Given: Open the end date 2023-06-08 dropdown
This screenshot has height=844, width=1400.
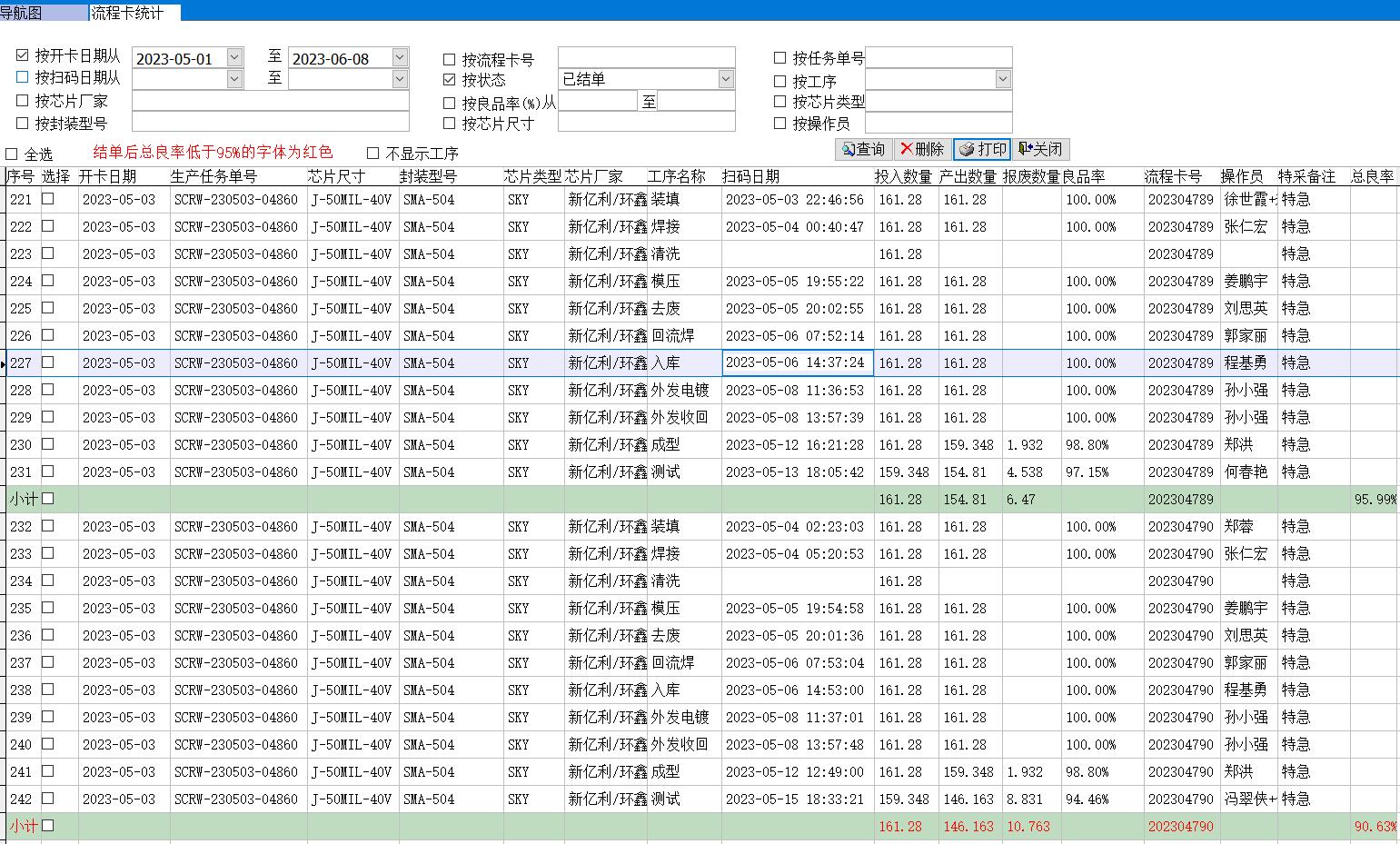Looking at the screenshot, I should pos(400,58).
